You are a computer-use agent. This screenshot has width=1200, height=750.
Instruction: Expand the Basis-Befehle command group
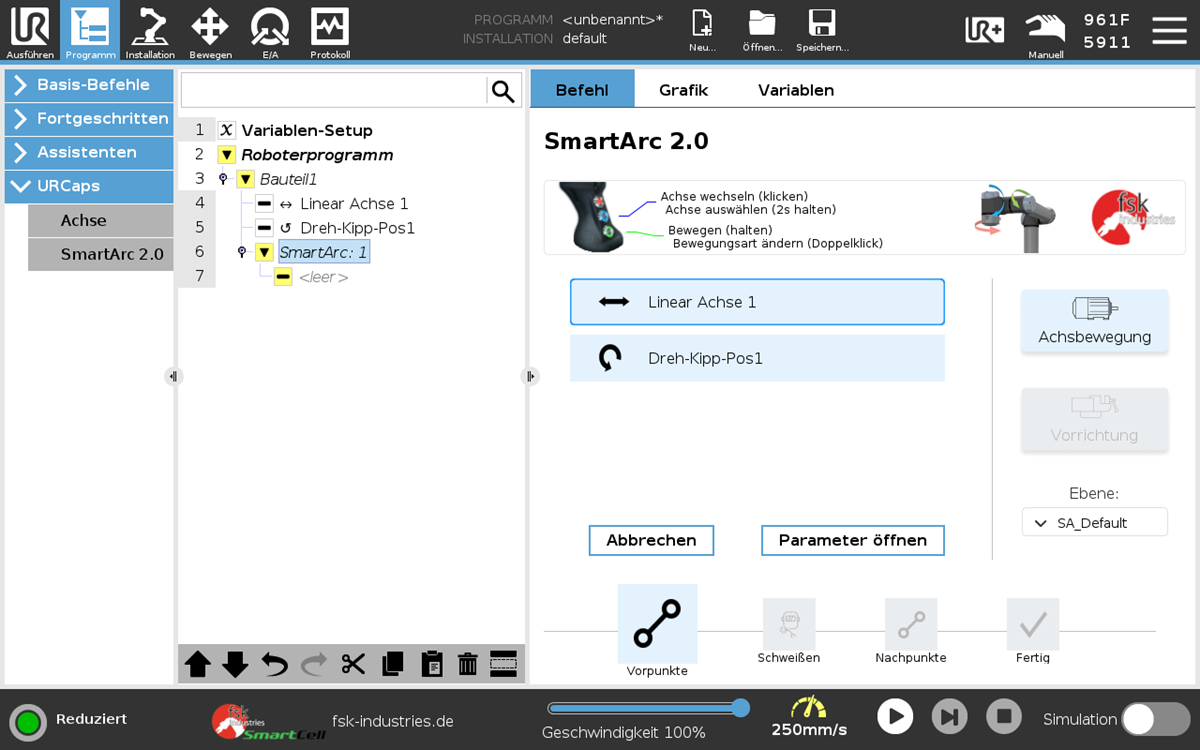coord(89,85)
